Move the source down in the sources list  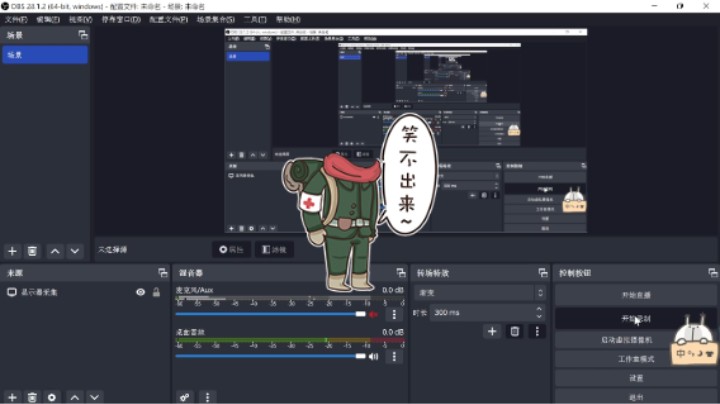click(x=95, y=397)
